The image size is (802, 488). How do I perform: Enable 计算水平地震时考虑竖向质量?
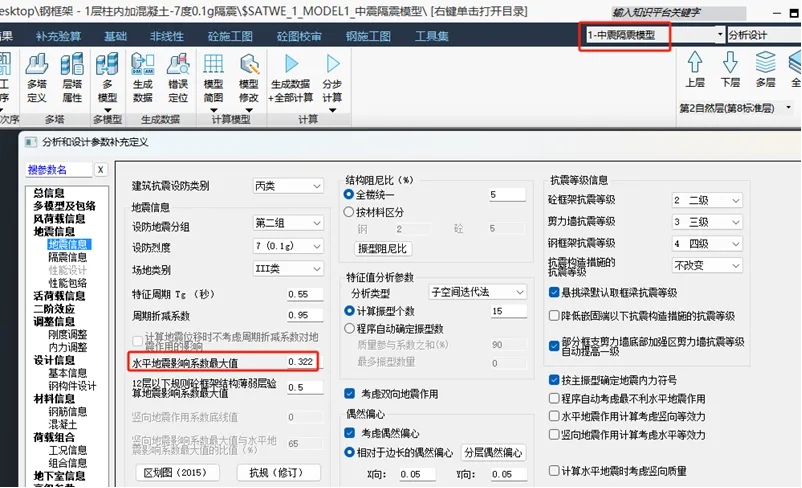pyautogui.click(x=554, y=470)
